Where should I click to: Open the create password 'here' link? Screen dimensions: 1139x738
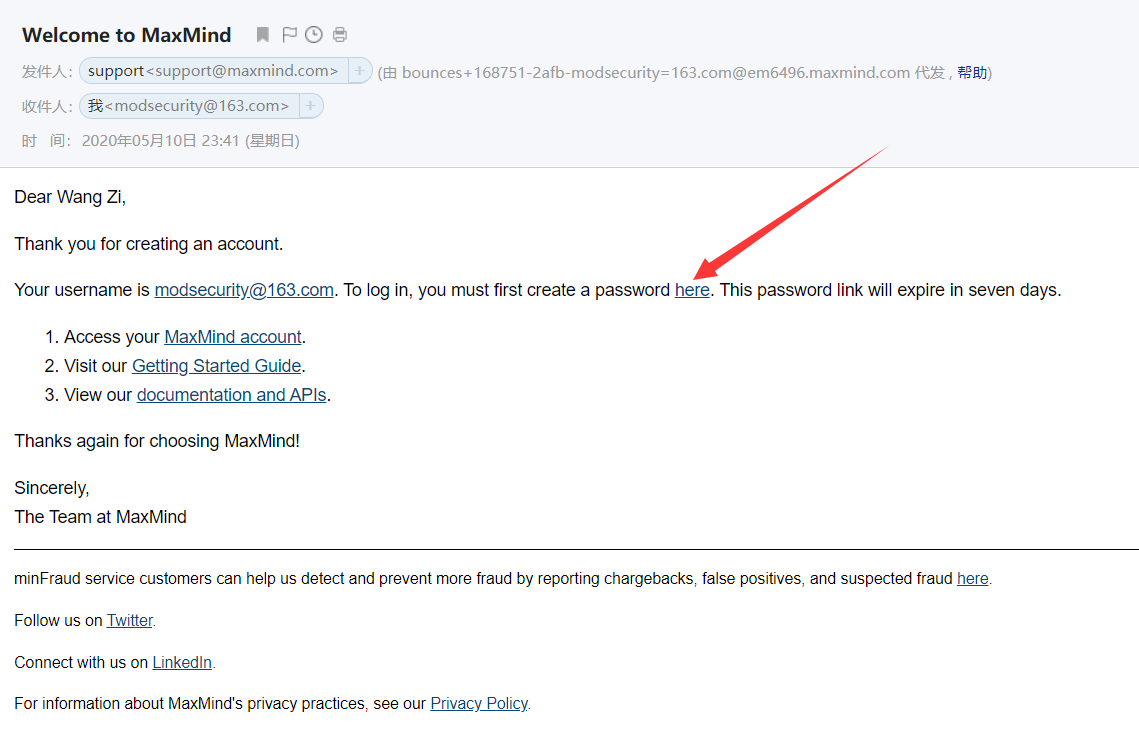pyautogui.click(x=692, y=290)
